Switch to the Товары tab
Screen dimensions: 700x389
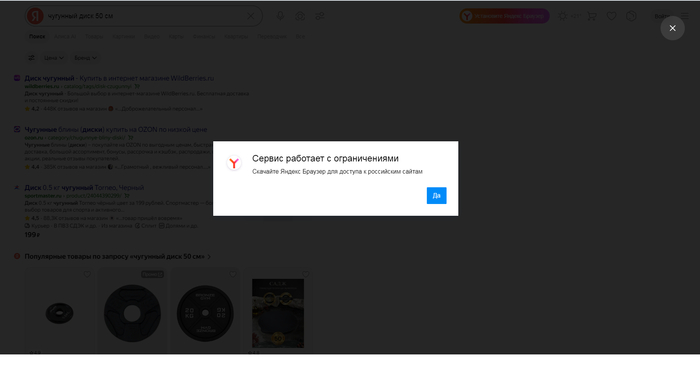point(94,37)
